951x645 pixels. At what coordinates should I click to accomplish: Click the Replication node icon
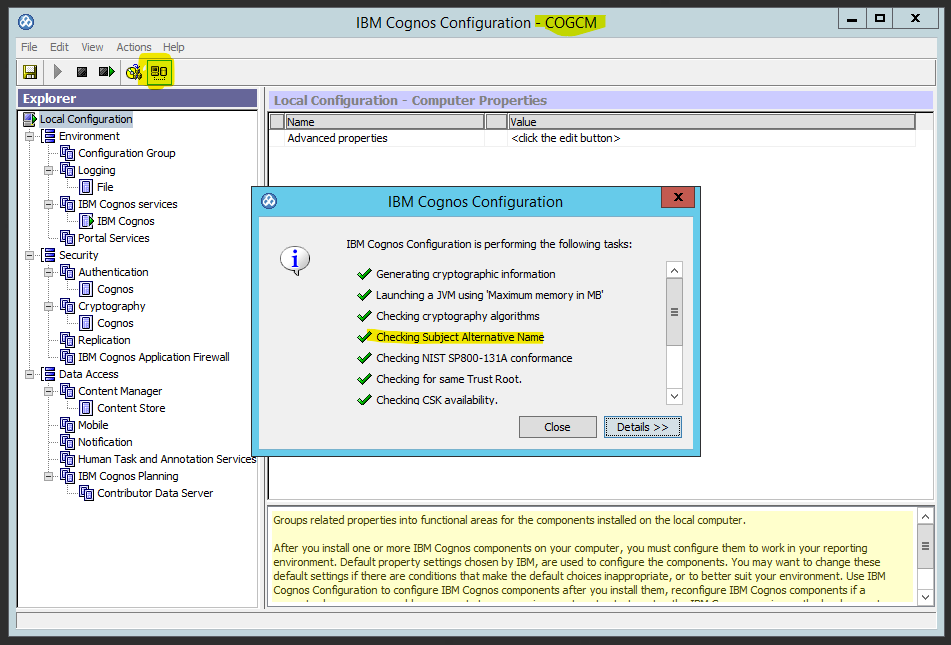(x=67, y=340)
